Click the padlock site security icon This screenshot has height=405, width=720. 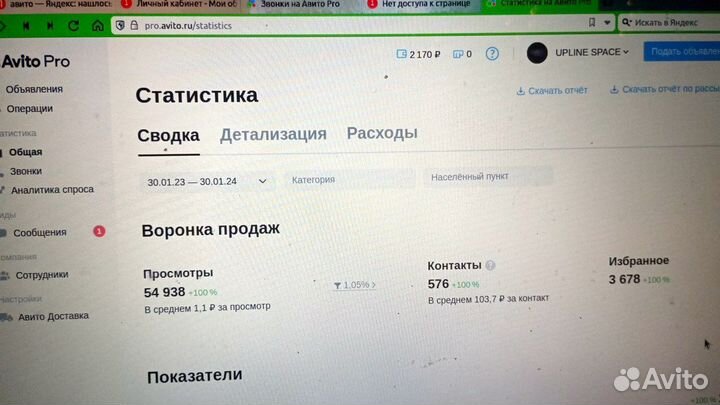click(134, 25)
